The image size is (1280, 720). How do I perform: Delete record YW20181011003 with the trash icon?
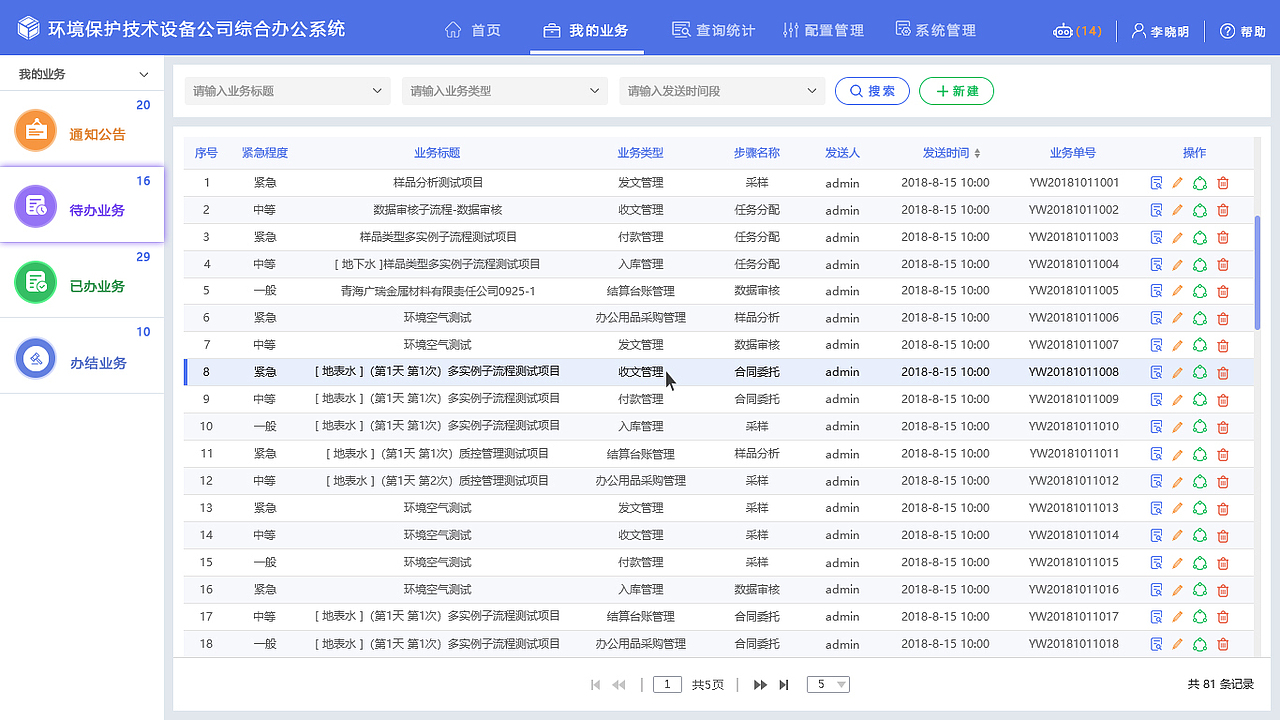tap(1222, 237)
